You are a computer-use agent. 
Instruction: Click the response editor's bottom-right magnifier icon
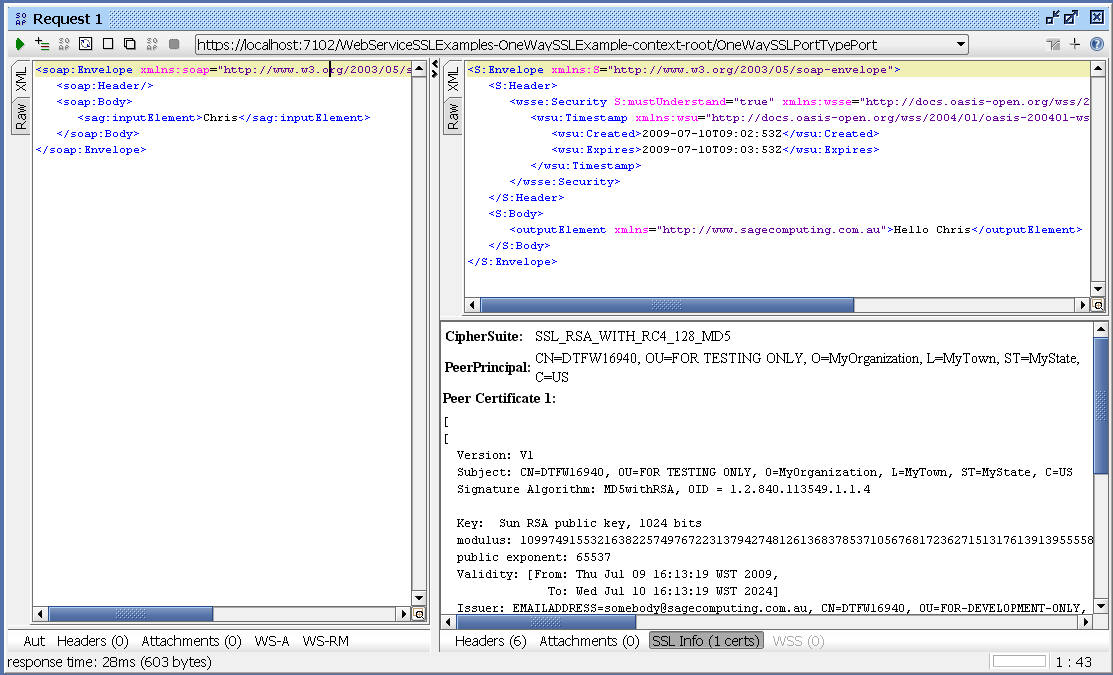(1097, 305)
